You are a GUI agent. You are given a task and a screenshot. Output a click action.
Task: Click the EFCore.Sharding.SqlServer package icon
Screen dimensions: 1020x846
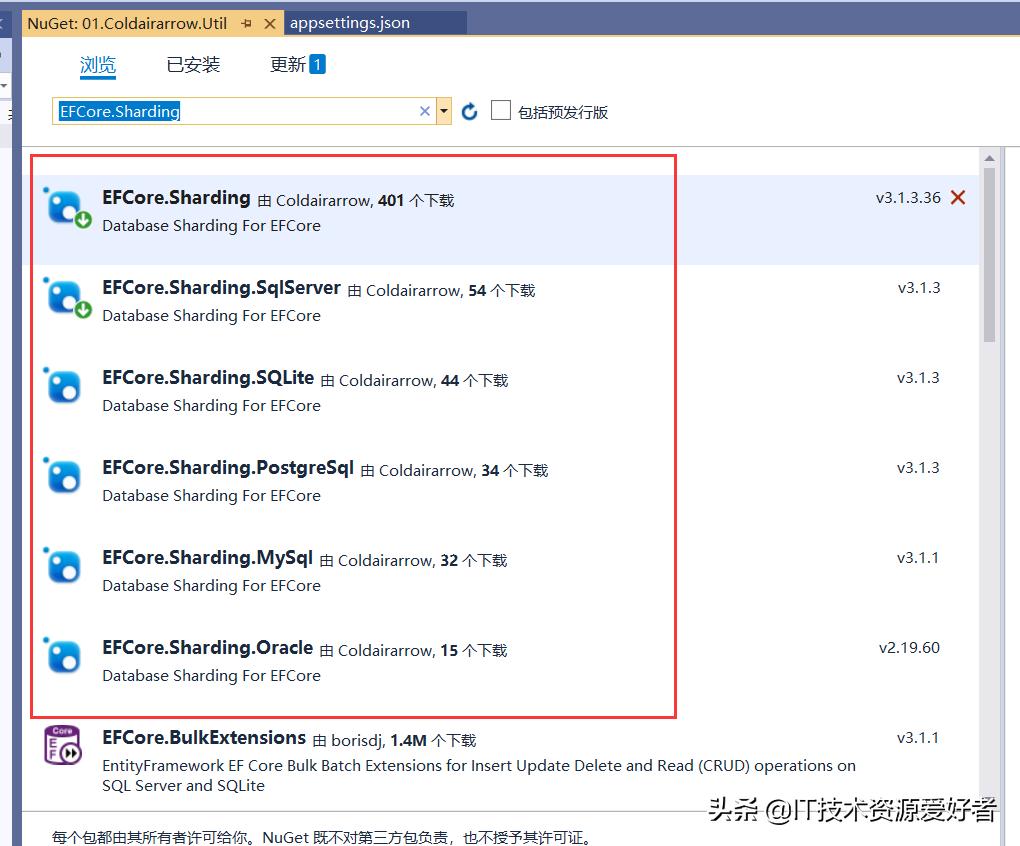pyautogui.click(x=64, y=297)
